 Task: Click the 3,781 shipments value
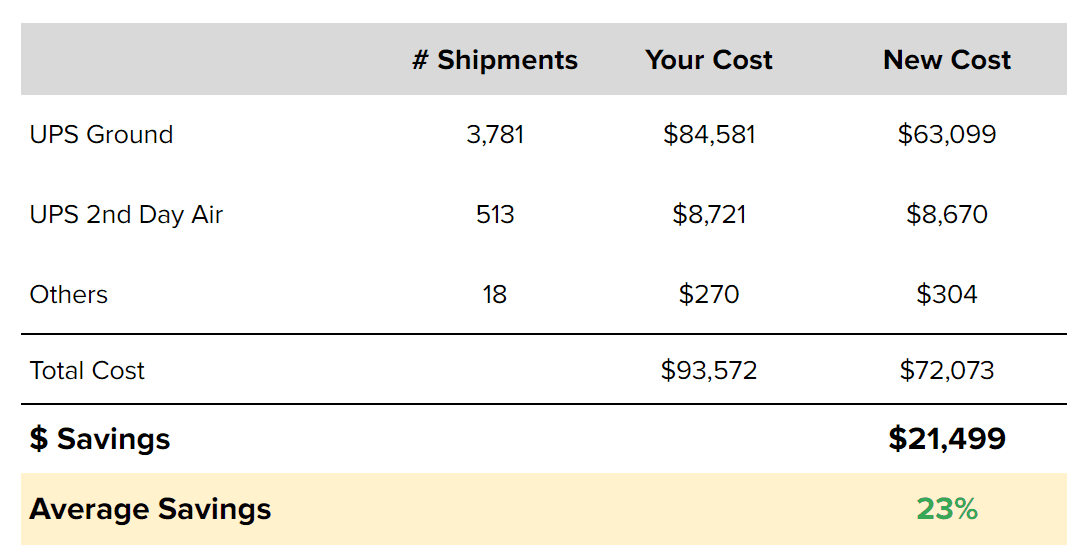point(495,135)
